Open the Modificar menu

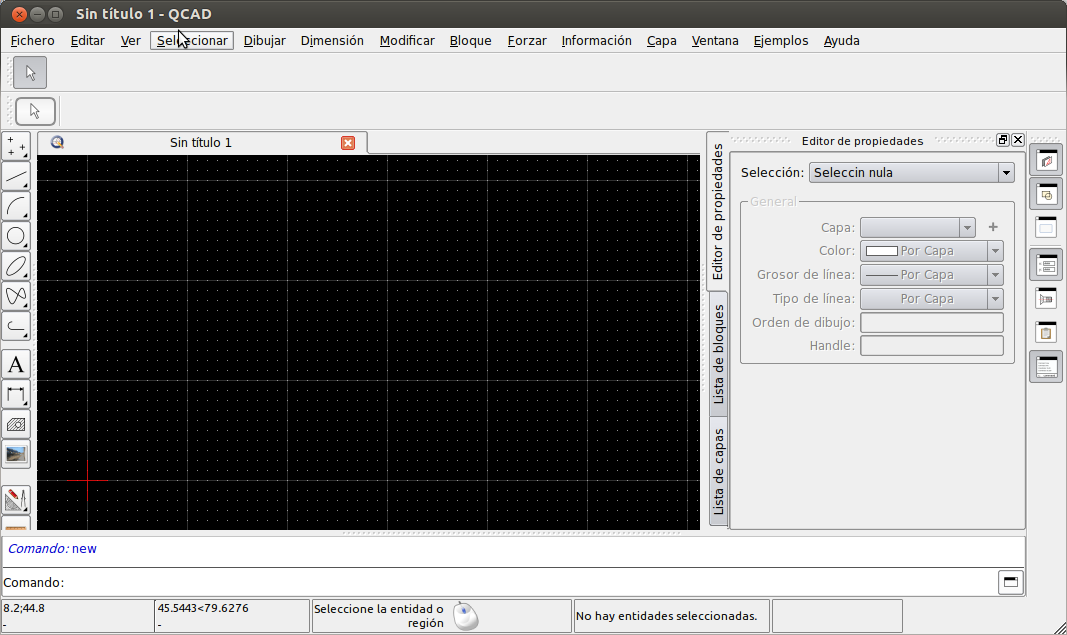point(407,41)
